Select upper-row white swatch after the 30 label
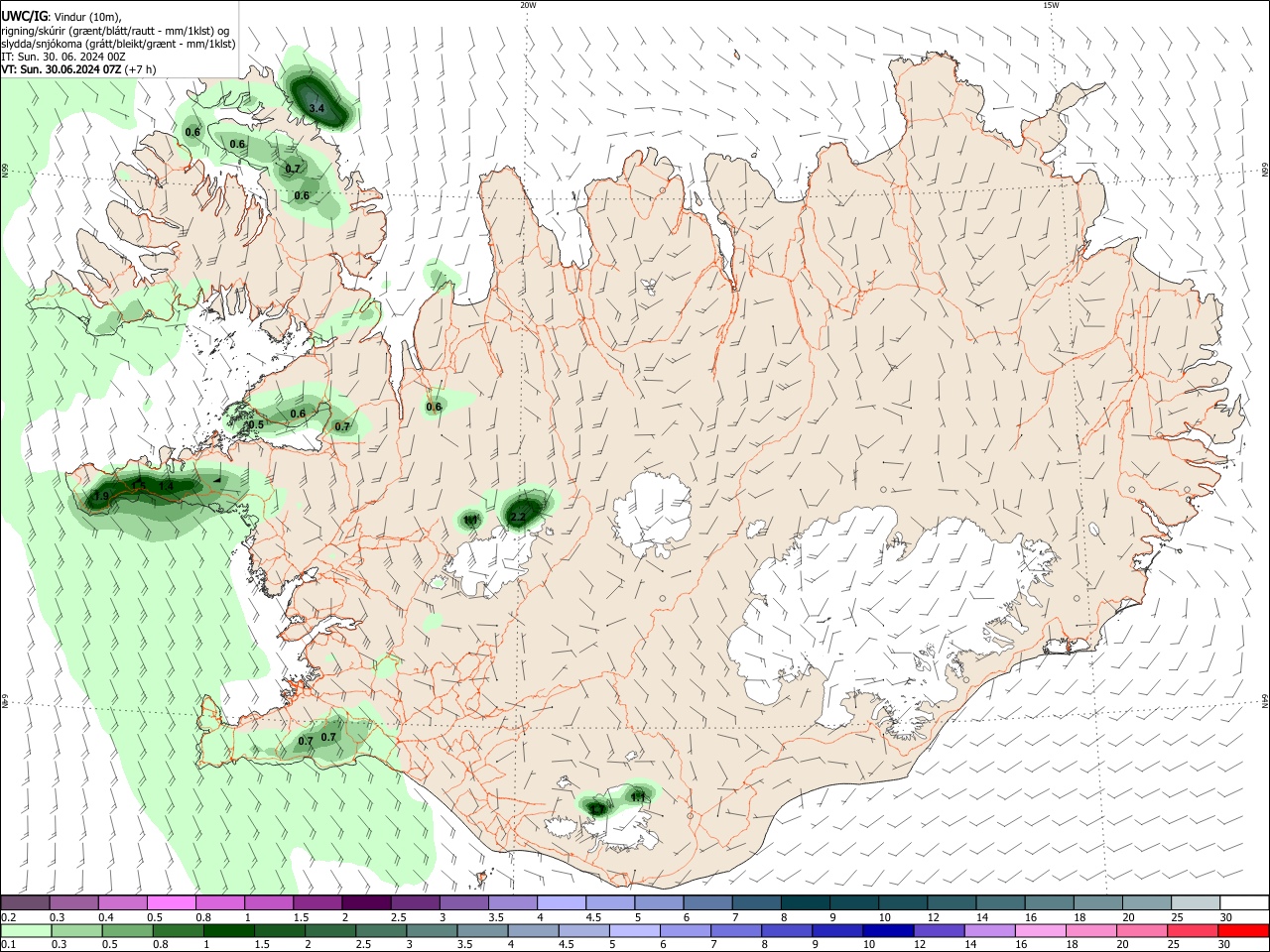 click(1245, 903)
